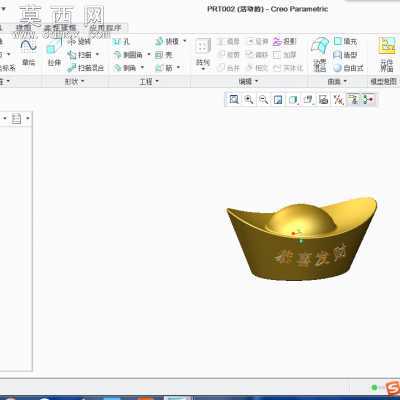Open the Saved Orientations view list
The width and height of the screenshot is (400, 400).
pyautogui.click(x=308, y=99)
